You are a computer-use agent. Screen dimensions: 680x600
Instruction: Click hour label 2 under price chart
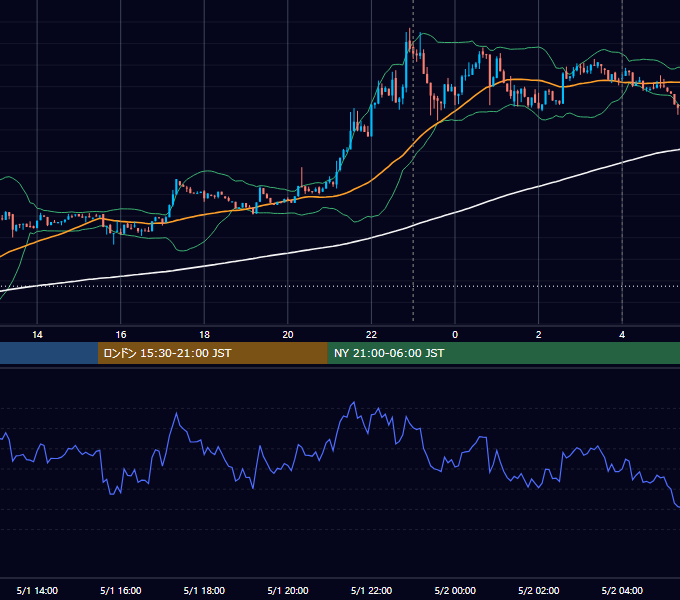539,335
